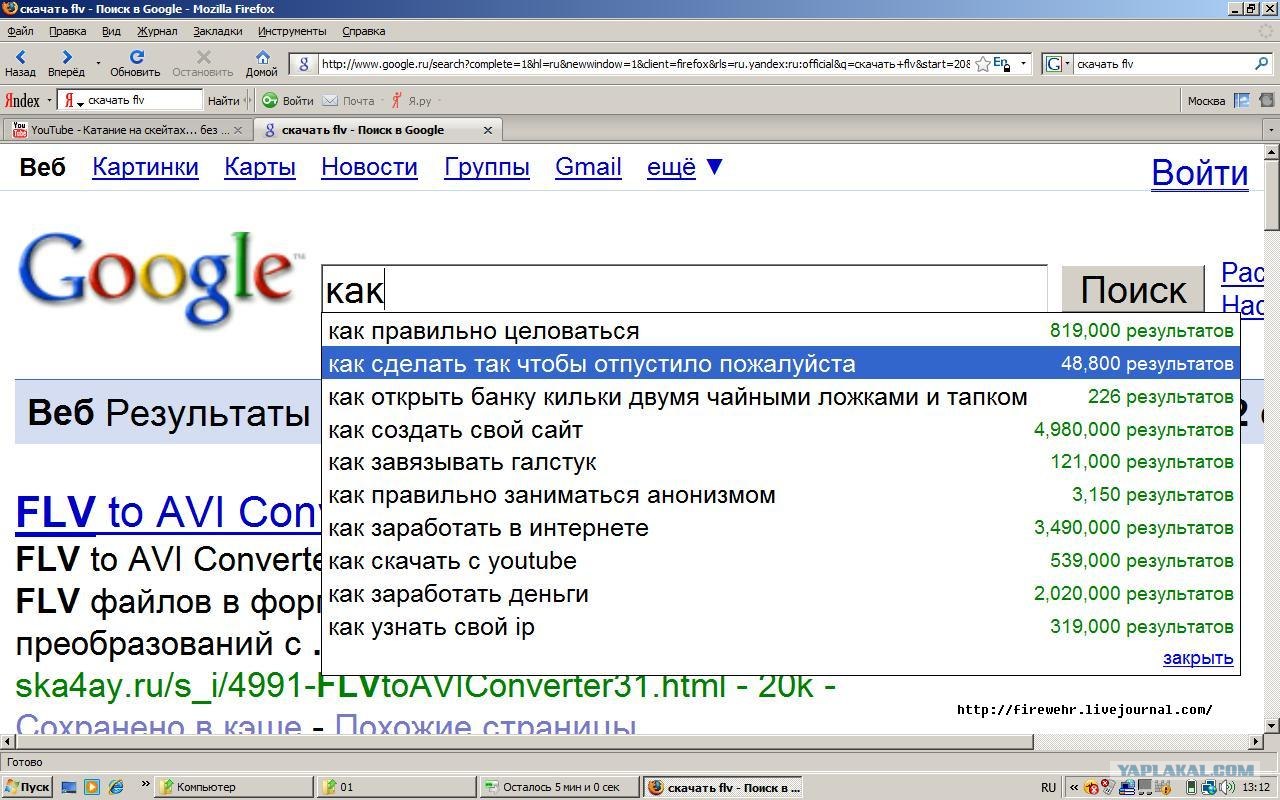The width and height of the screenshot is (1280, 800).
Task: Open the Карты link
Action: click(x=260, y=167)
